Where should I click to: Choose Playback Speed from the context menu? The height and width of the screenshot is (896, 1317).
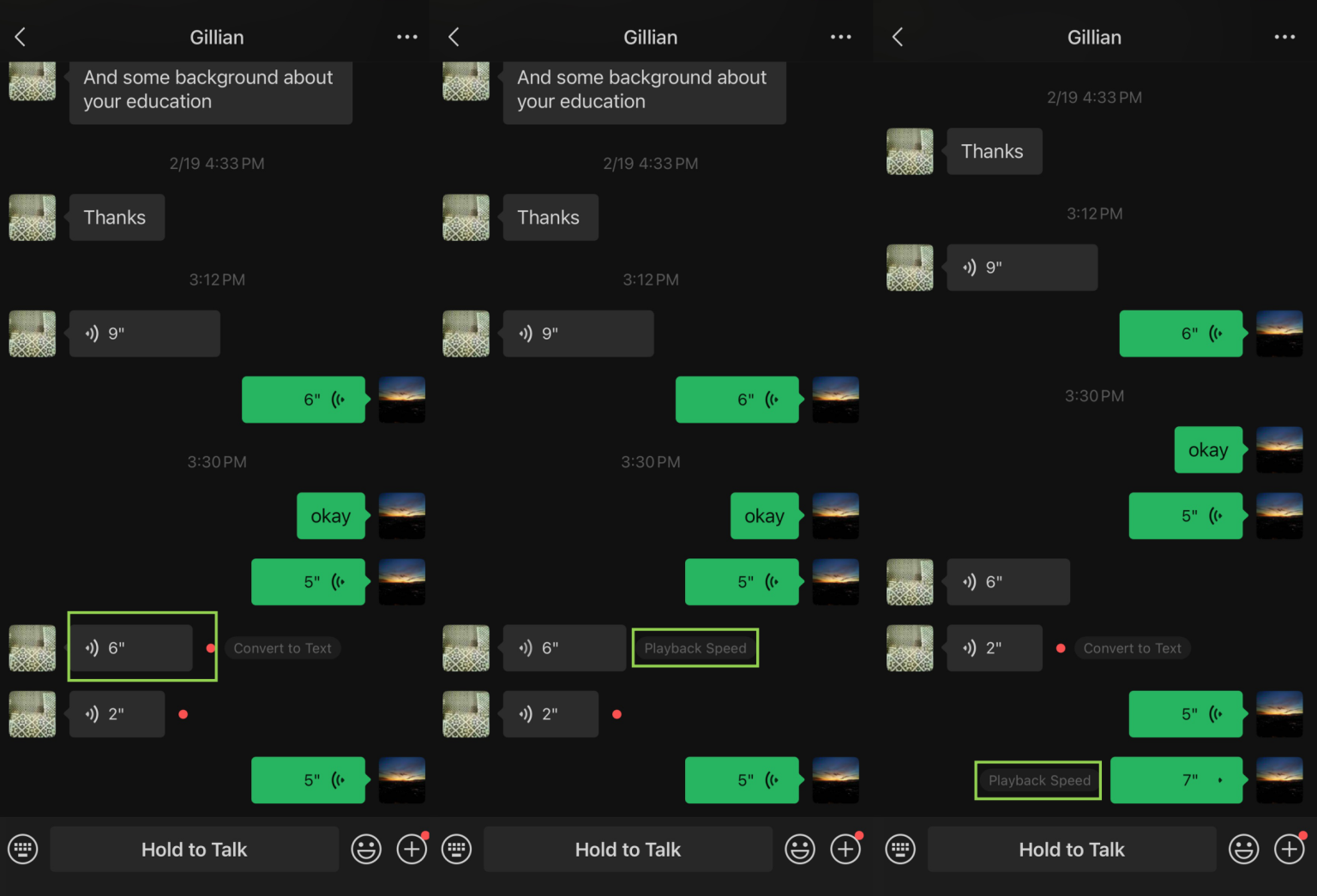[695, 648]
